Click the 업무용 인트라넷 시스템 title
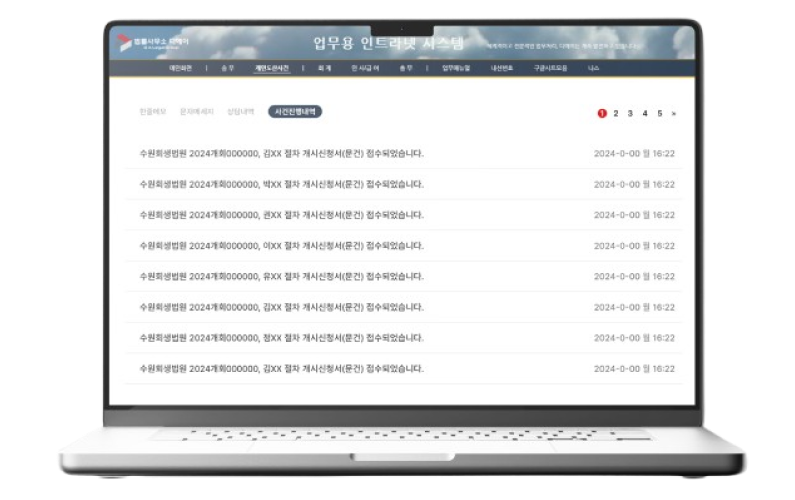Image resolution: width=795 pixels, height=500 pixels. pyautogui.click(x=388, y=44)
